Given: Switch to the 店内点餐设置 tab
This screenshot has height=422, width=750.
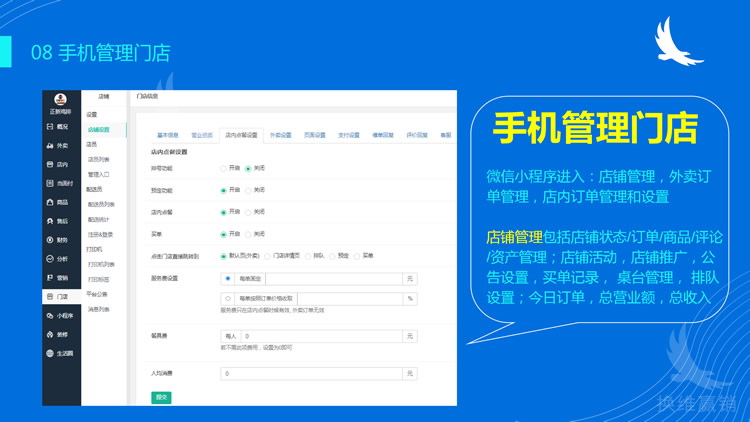Looking at the screenshot, I should (x=242, y=135).
